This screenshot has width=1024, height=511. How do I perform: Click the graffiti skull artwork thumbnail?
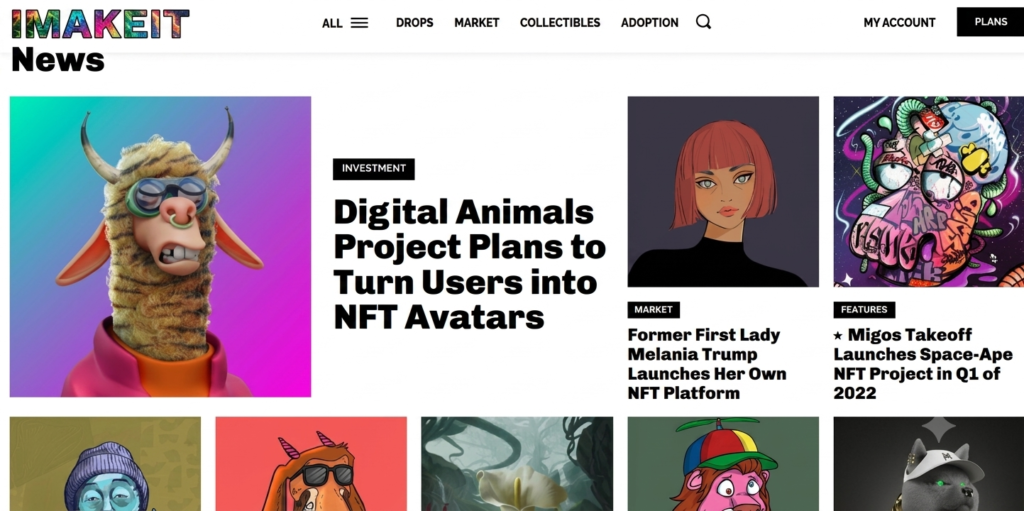click(x=929, y=191)
